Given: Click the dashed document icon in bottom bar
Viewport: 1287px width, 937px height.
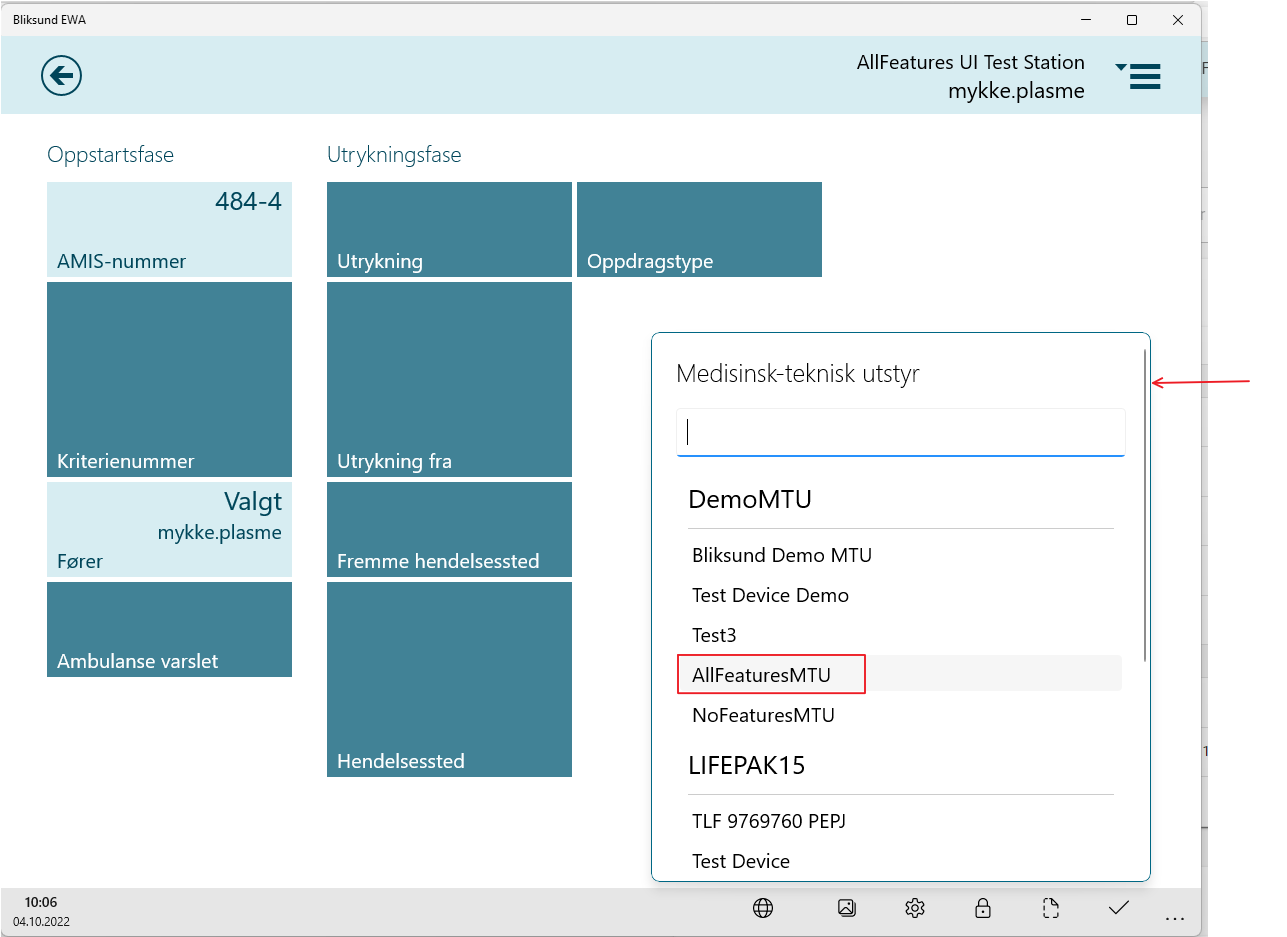Looking at the screenshot, I should coord(1050,908).
